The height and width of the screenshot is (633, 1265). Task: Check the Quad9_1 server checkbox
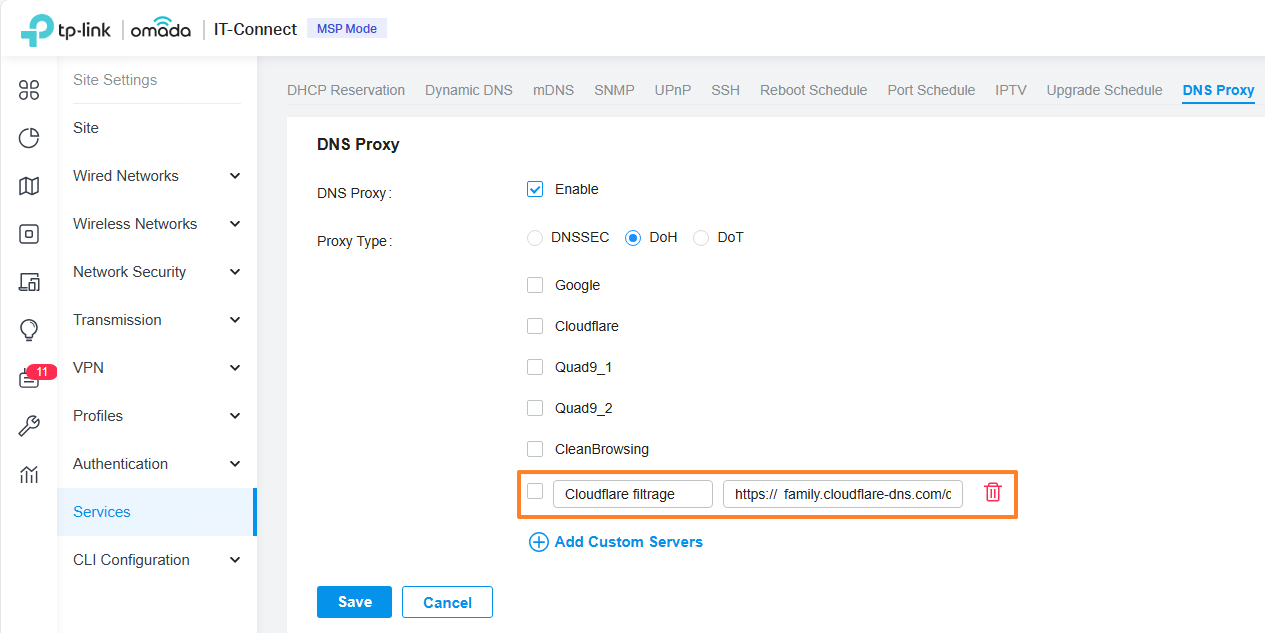click(x=534, y=366)
